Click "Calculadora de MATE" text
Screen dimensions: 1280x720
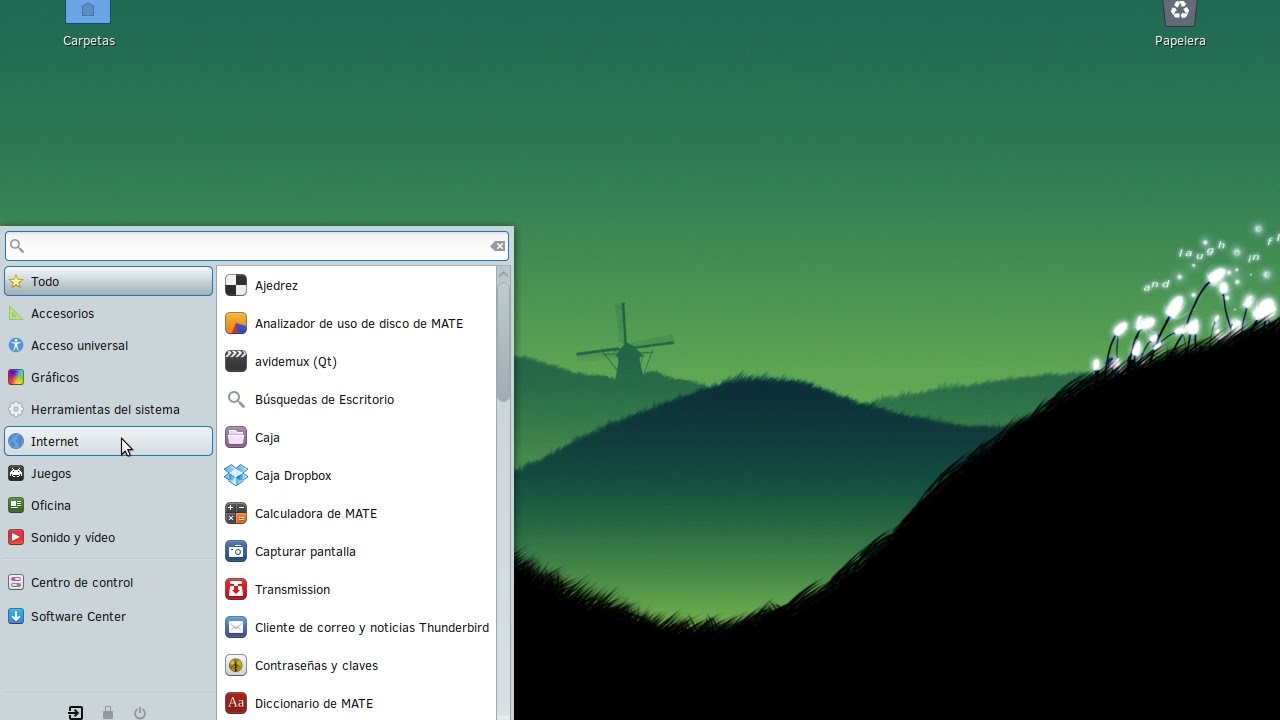(316, 514)
